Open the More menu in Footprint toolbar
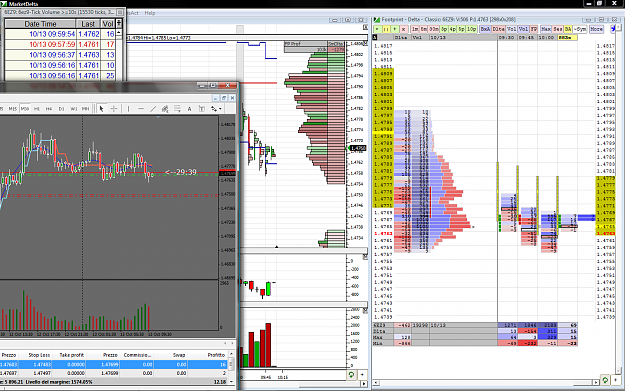Viewport: 625px width, 391px height. (x=597, y=29)
